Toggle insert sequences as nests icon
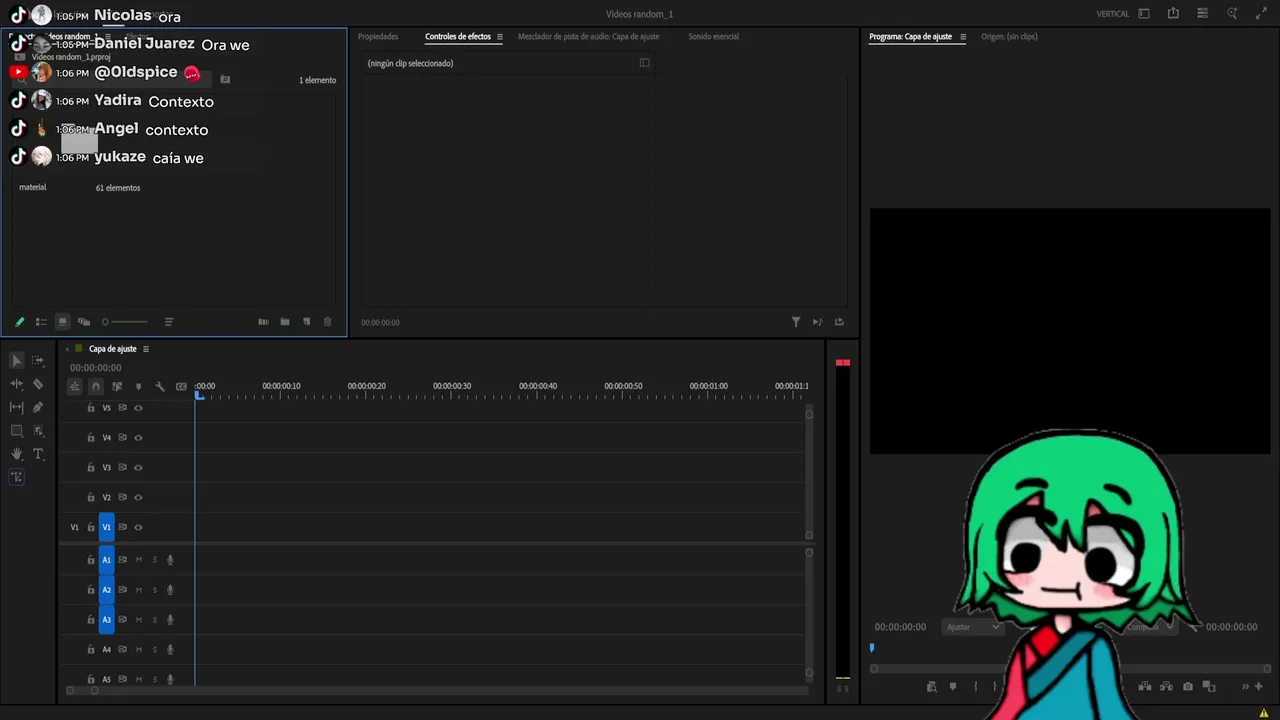Viewport: 1280px width, 720px height. [x=75, y=386]
